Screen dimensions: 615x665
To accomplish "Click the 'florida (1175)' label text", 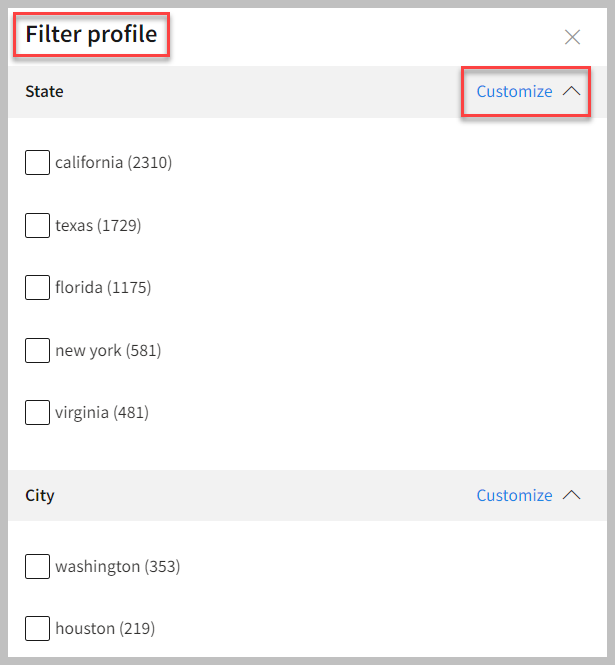I will 103,287.
